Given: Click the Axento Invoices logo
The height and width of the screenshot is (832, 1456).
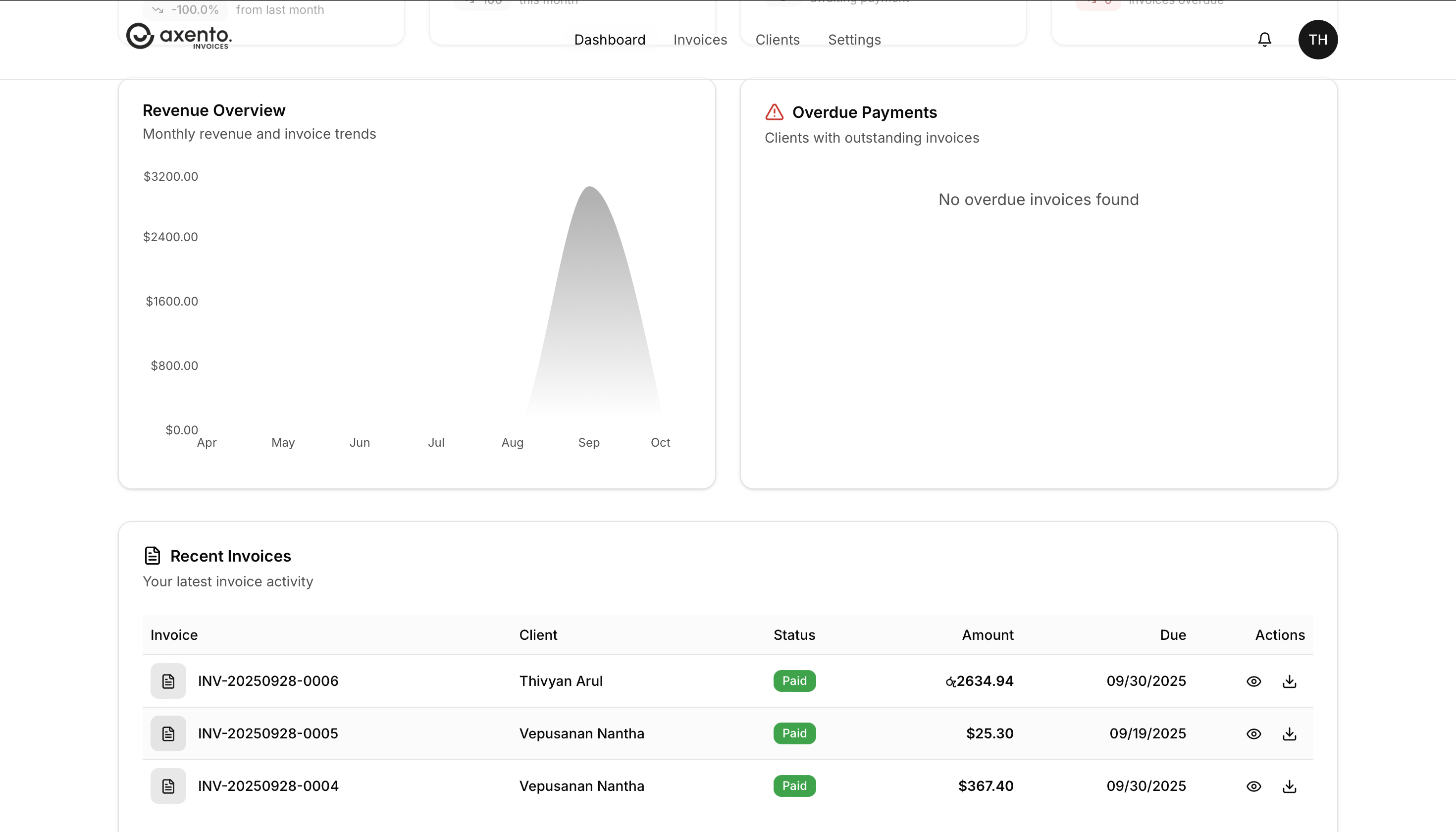Looking at the screenshot, I should pos(179,37).
